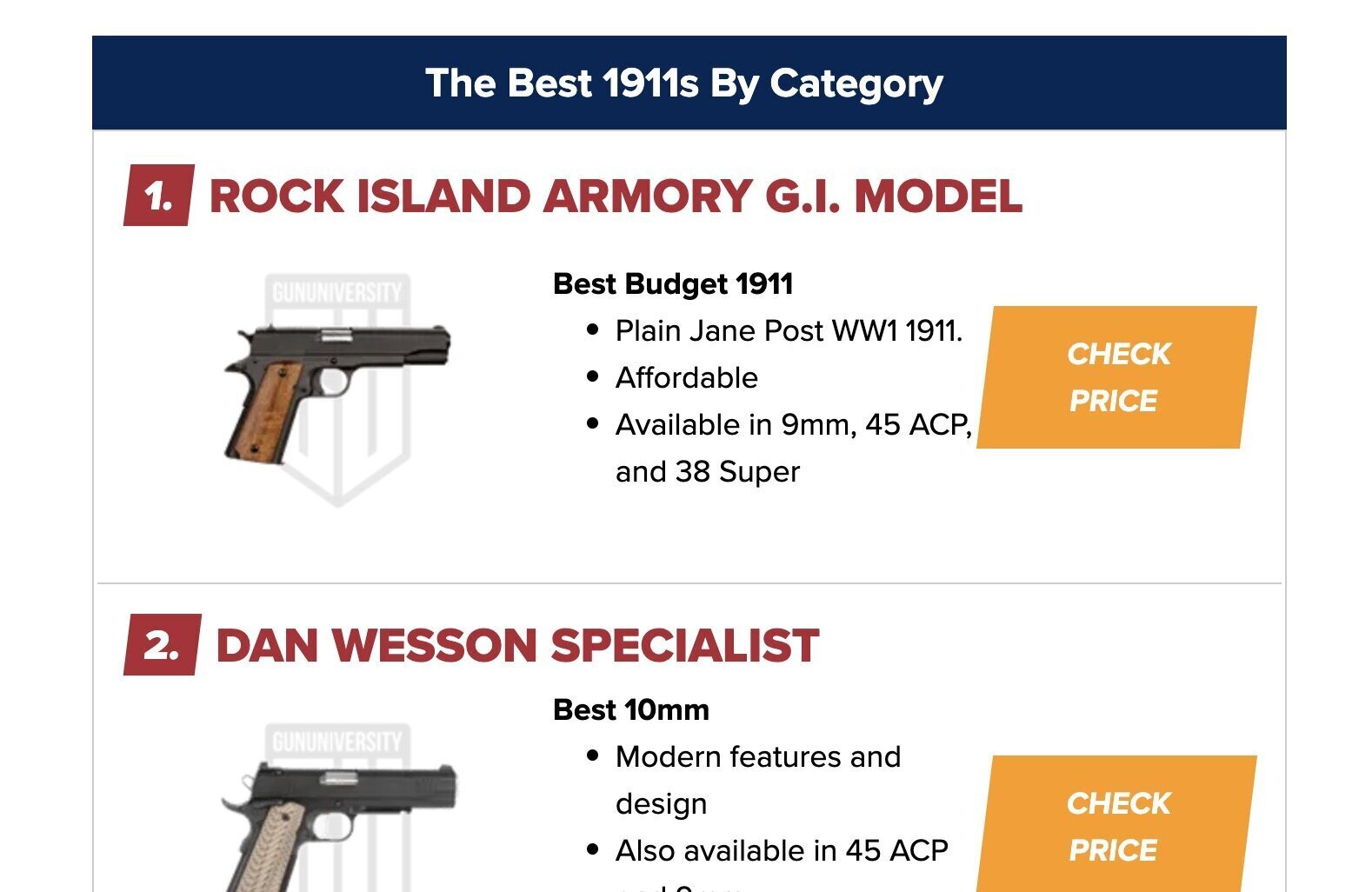
Task: Click The Best 1911s By Category header bar
Action: point(686,83)
